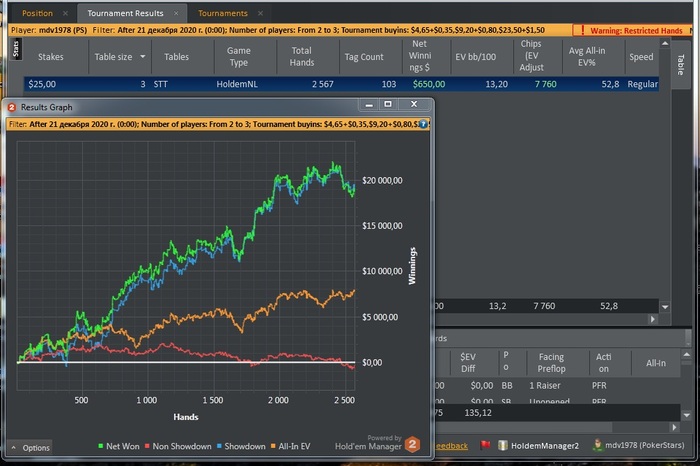Close the Position tab
Image resolution: width=700 pixels, height=466 pixels.
[65, 13]
